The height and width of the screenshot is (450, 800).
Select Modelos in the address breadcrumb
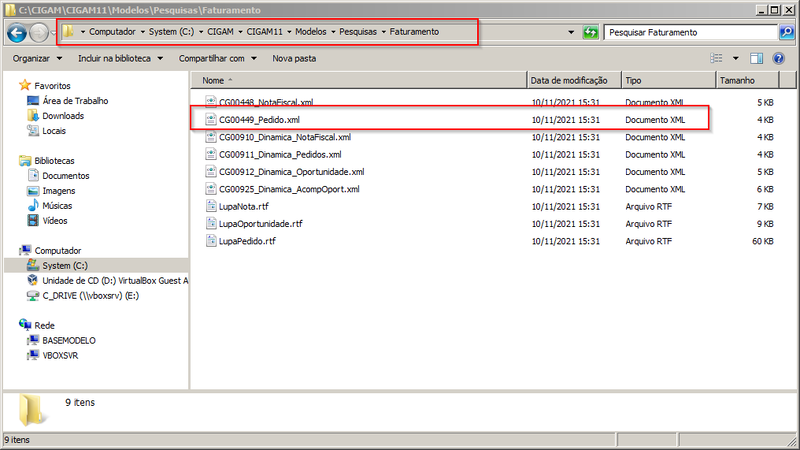(311, 32)
